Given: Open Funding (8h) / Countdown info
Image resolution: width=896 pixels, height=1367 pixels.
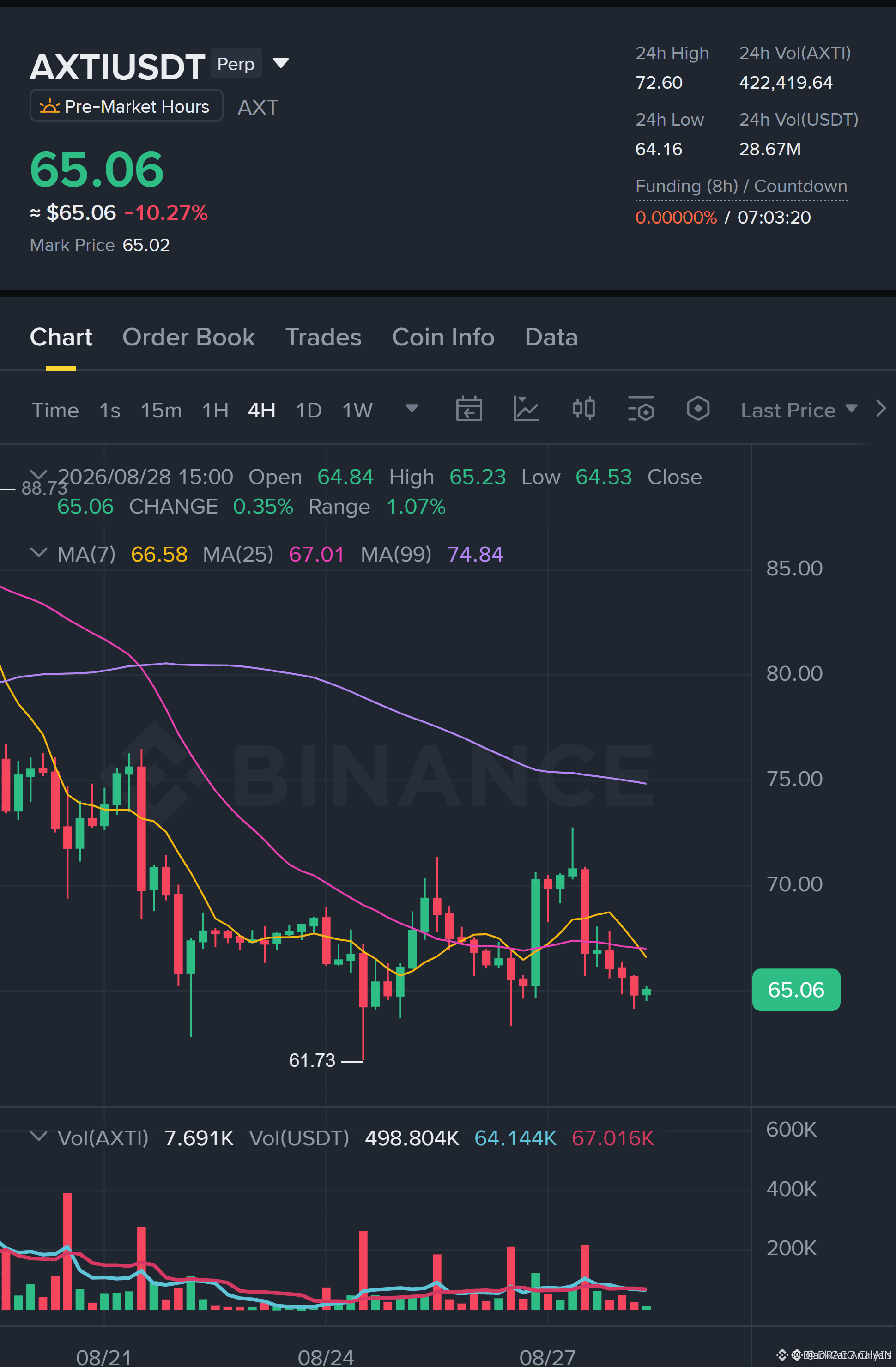Looking at the screenshot, I should point(741,186).
